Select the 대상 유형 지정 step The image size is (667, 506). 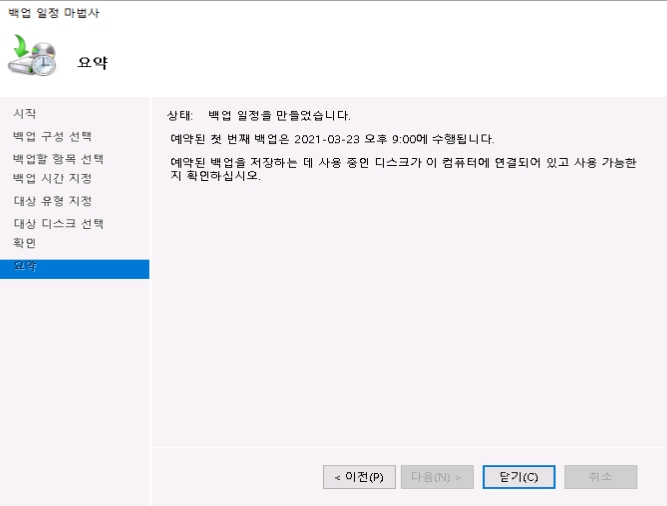click(x=53, y=201)
